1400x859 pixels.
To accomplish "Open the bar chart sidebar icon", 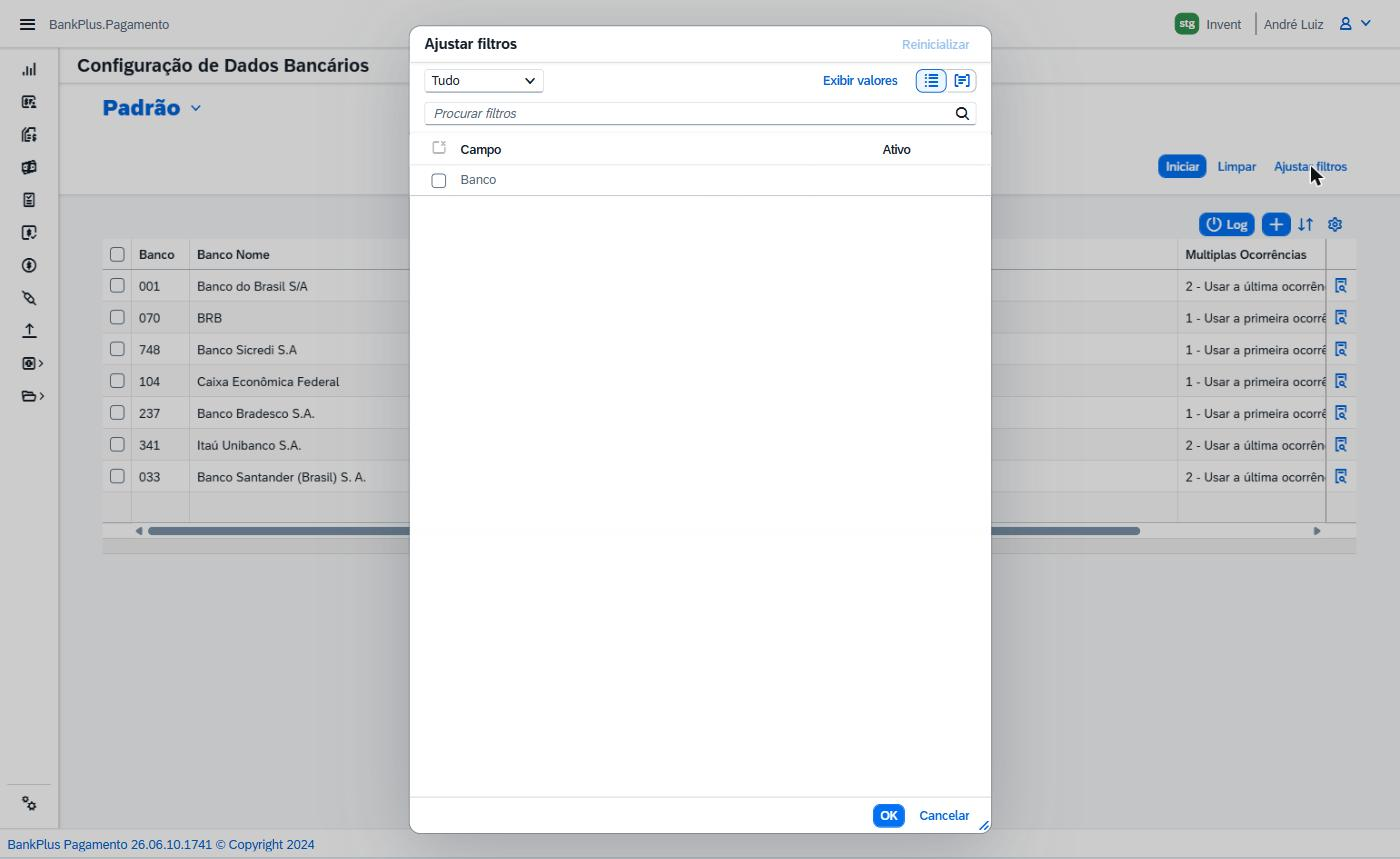I will [29, 69].
